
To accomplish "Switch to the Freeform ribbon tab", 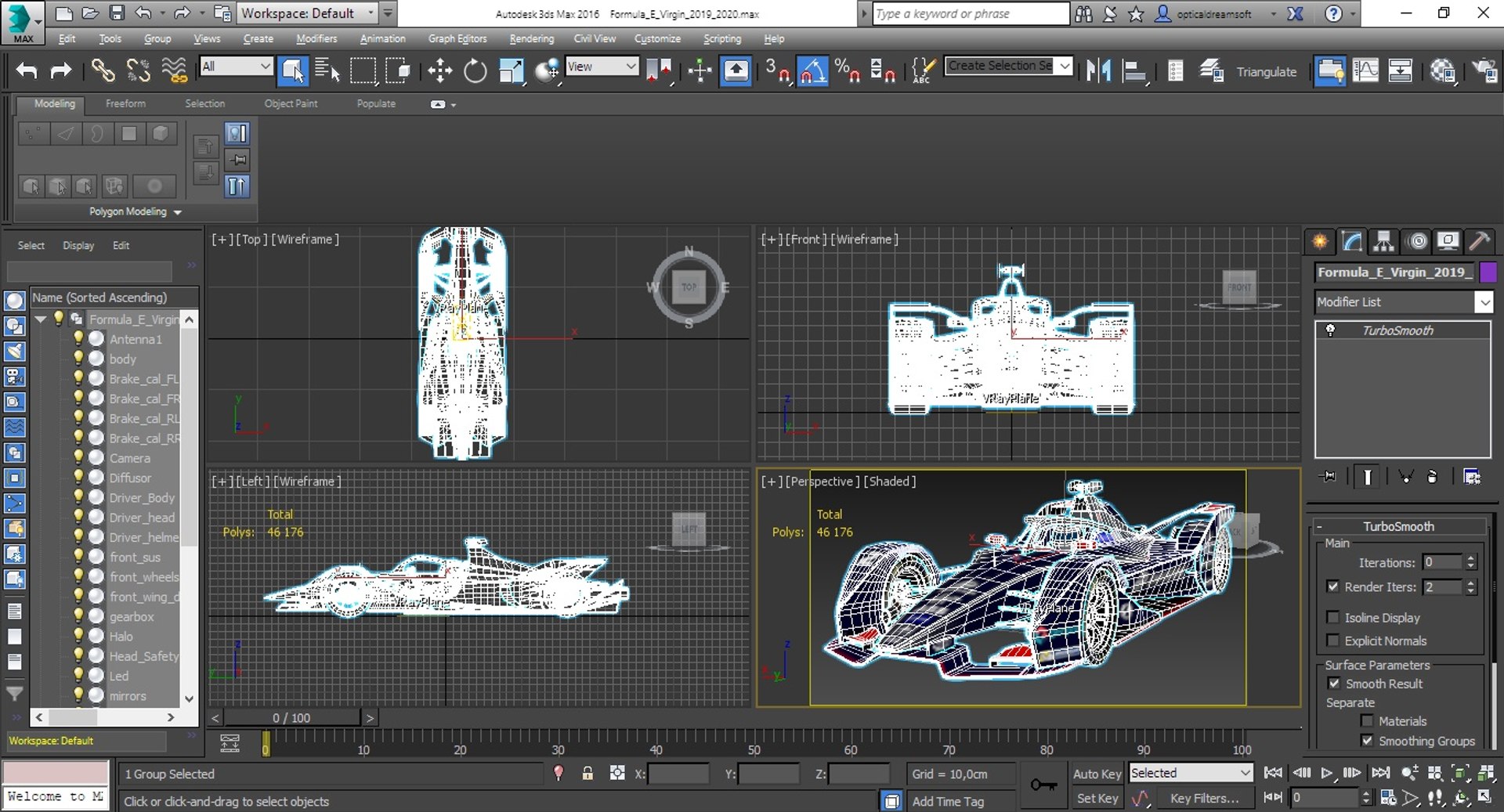I will (x=125, y=103).
